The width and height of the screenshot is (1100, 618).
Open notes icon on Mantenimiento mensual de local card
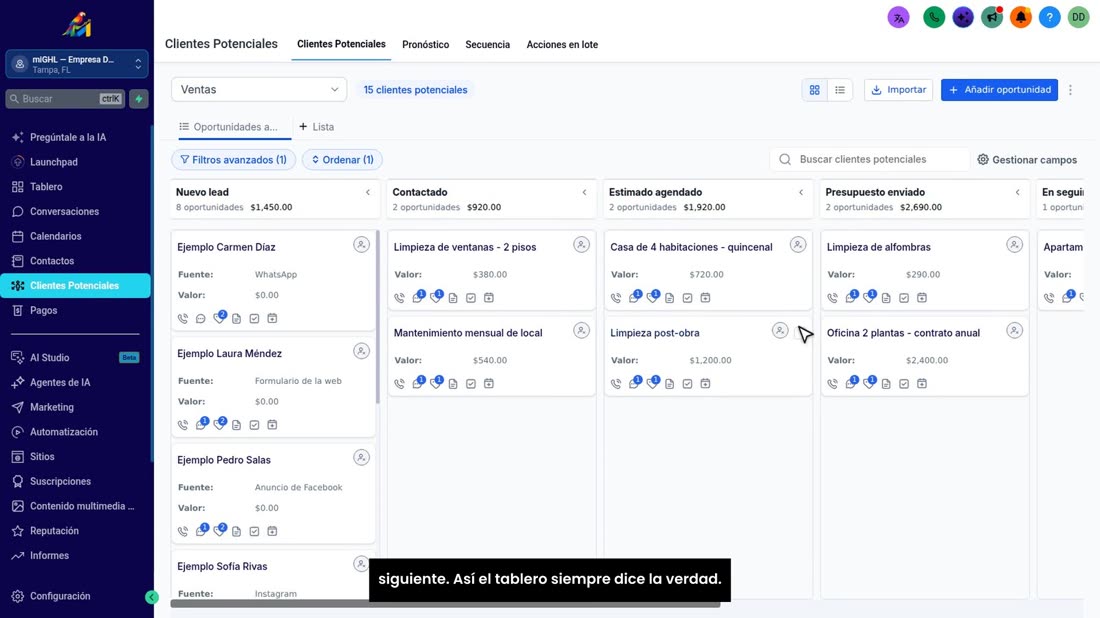(x=453, y=384)
